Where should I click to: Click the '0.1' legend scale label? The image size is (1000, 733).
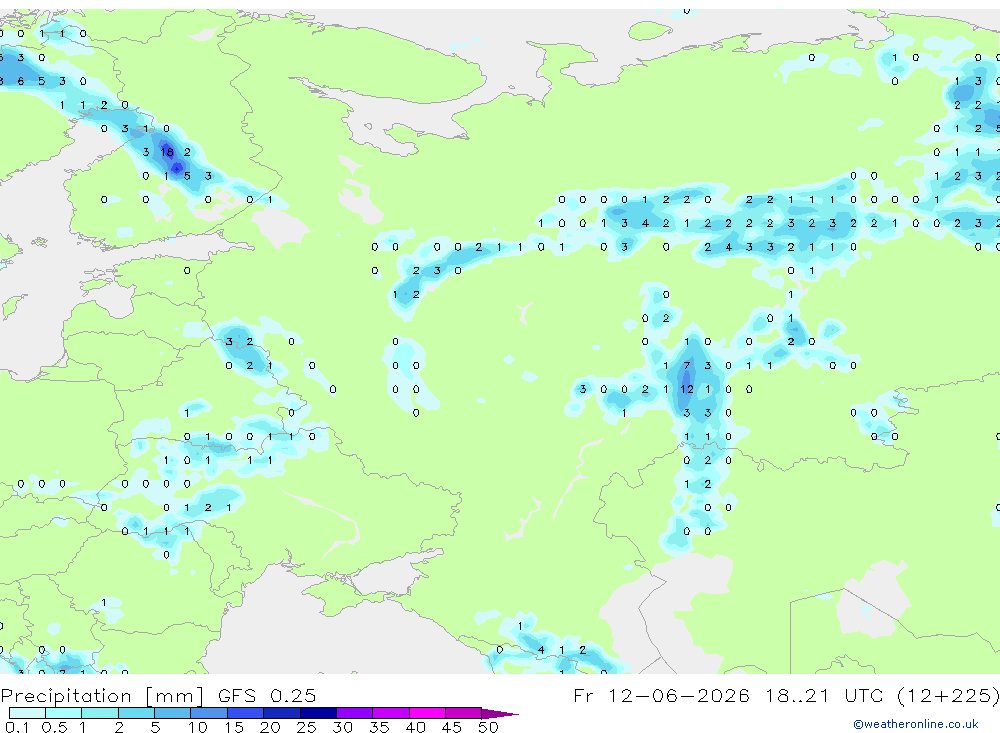[x=16, y=727]
